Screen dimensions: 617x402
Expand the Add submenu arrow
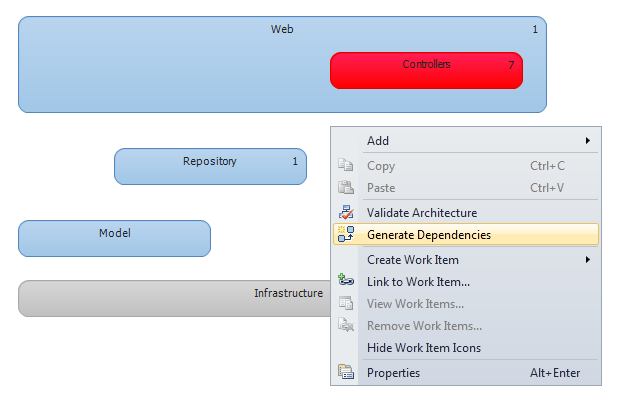coord(587,140)
